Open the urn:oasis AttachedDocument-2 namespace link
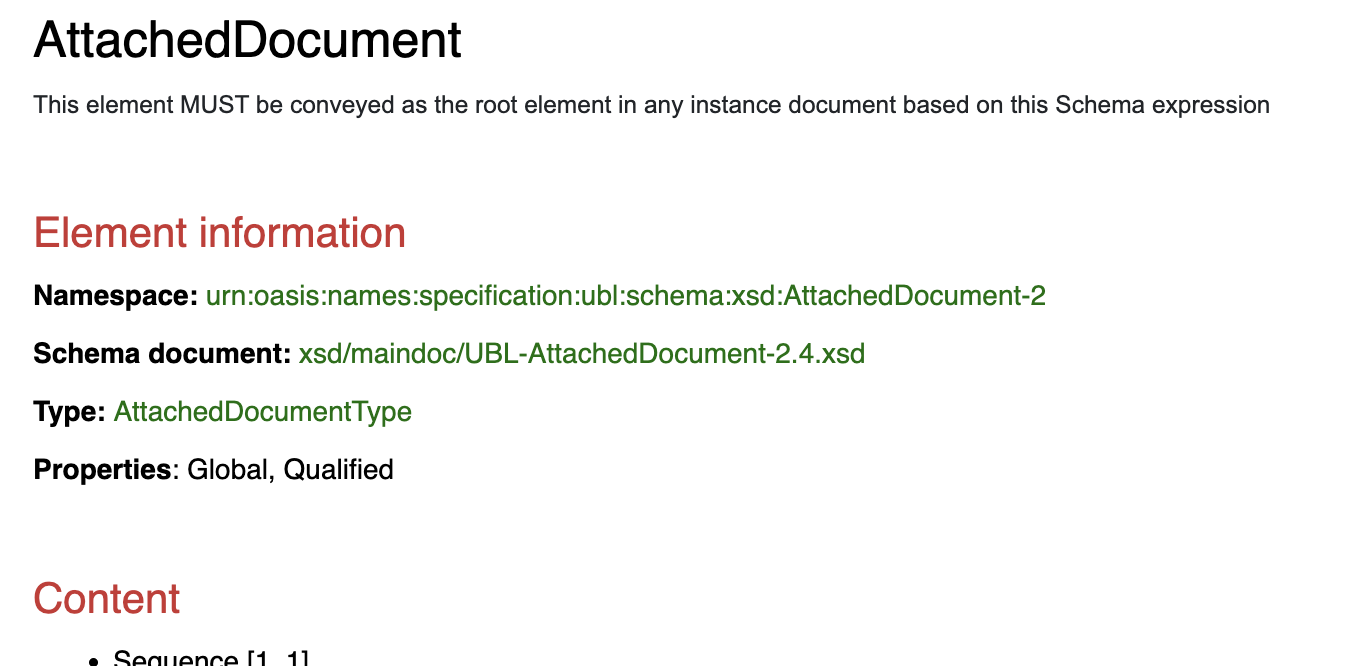The height and width of the screenshot is (666, 1350). click(x=625, y=296)
